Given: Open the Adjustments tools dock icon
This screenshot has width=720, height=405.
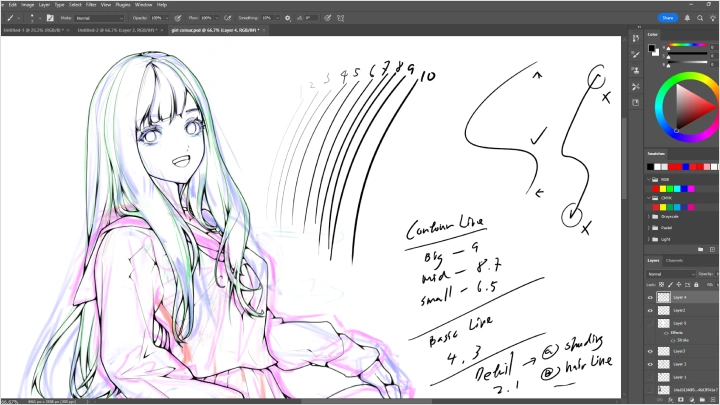Looking at the screenshot, I should pos(636,86).
